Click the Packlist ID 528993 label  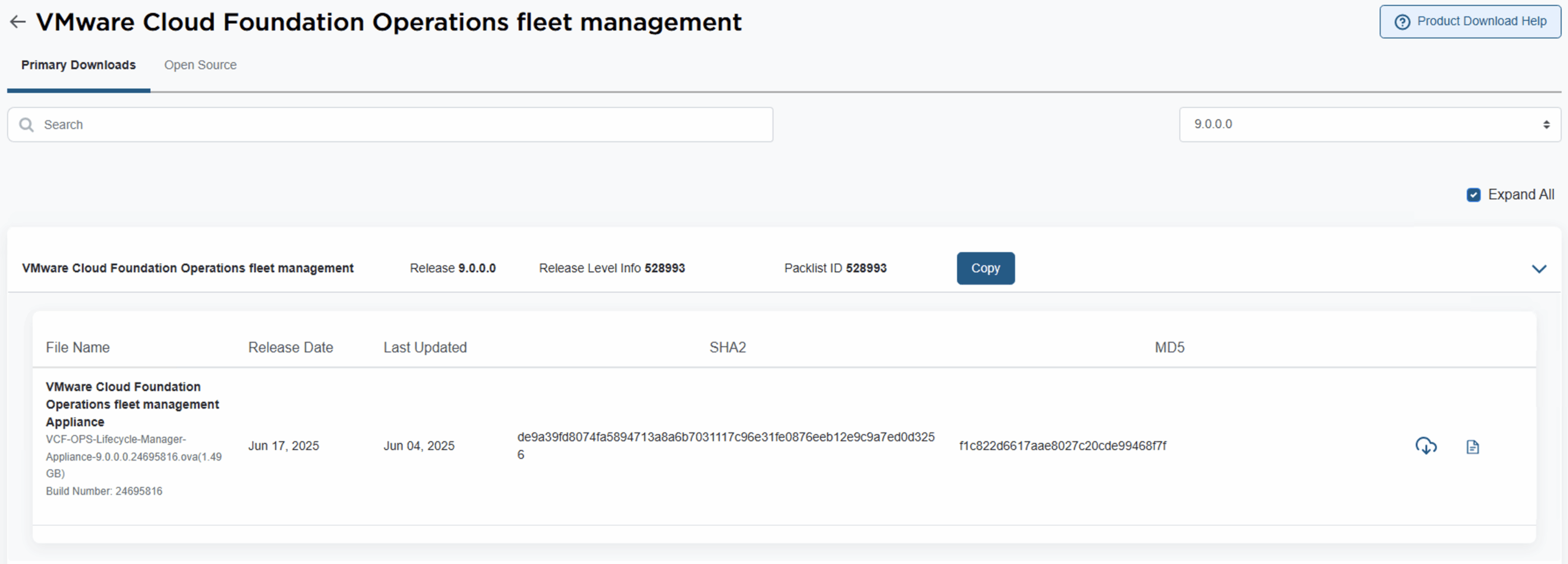tap(835, 269)
